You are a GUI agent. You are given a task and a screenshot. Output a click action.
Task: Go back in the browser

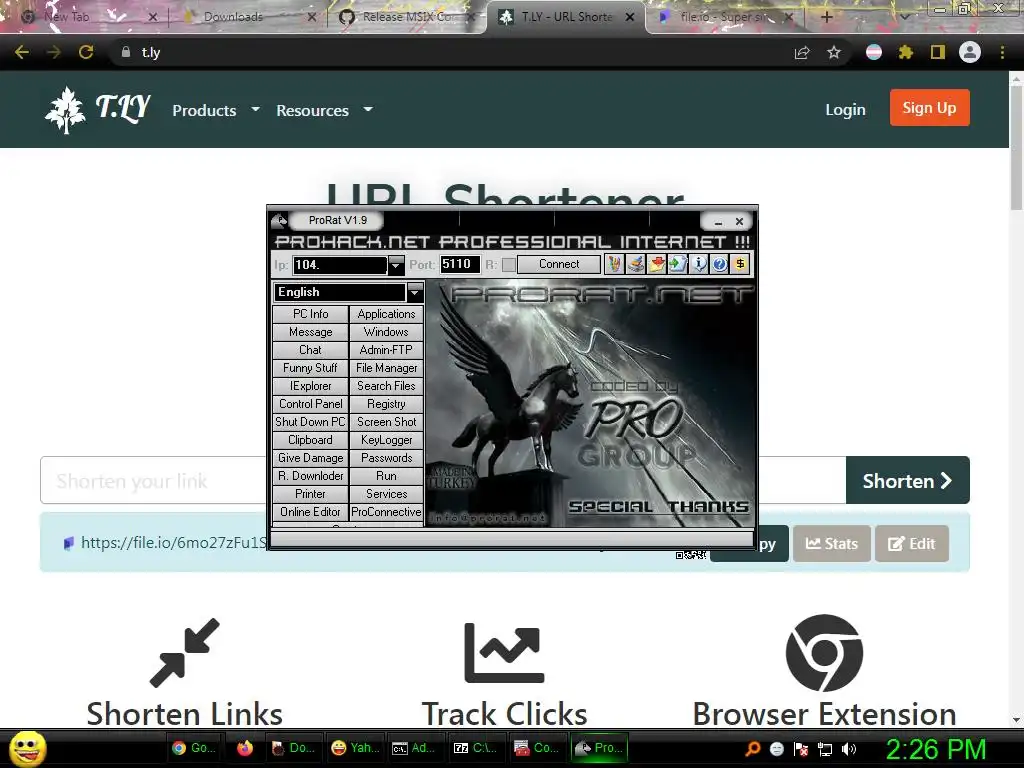coord(22,52)
